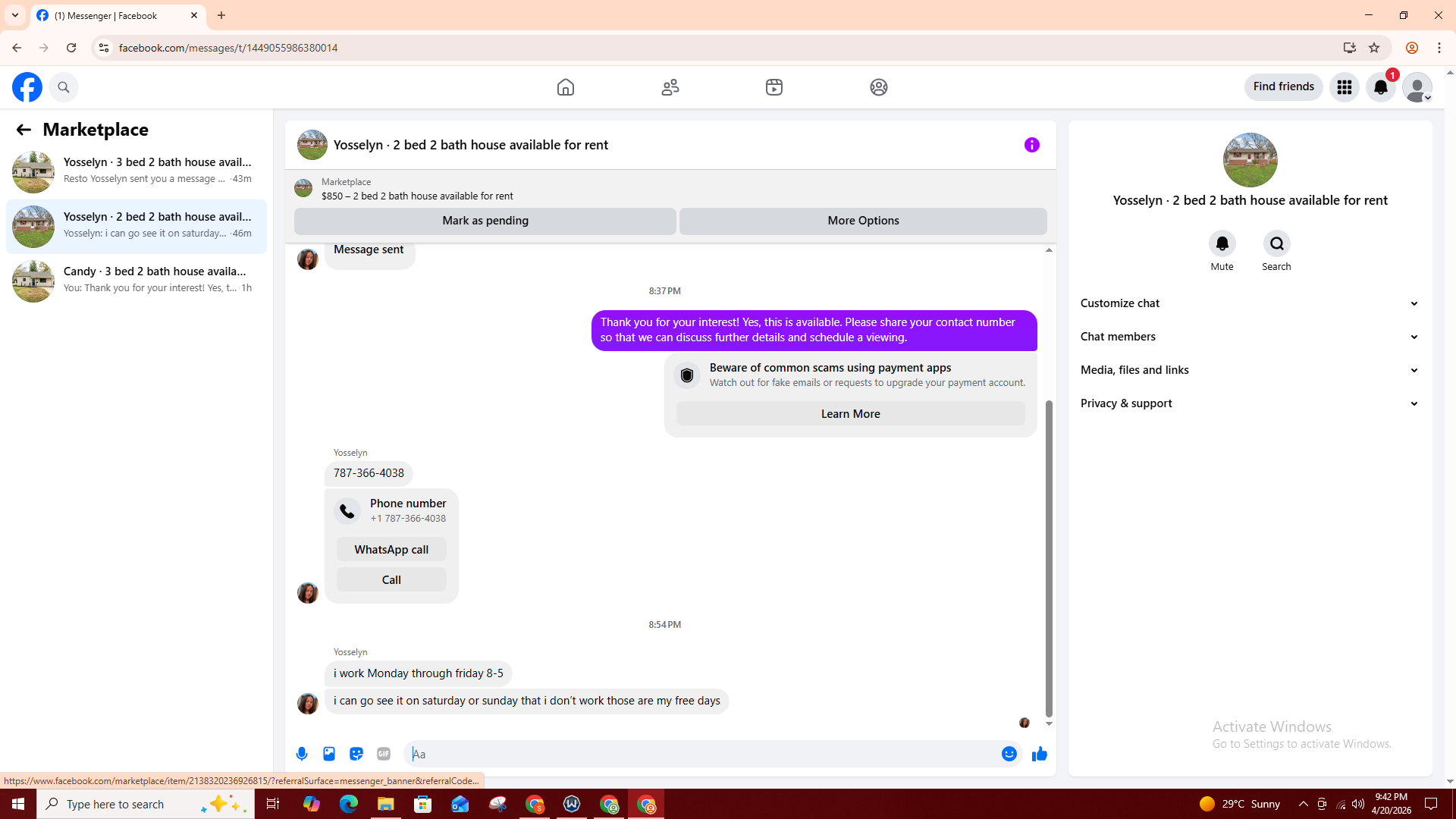The image size is (1456, 819).
Task: Choose a sticker icon
Action: click(356, 754)
